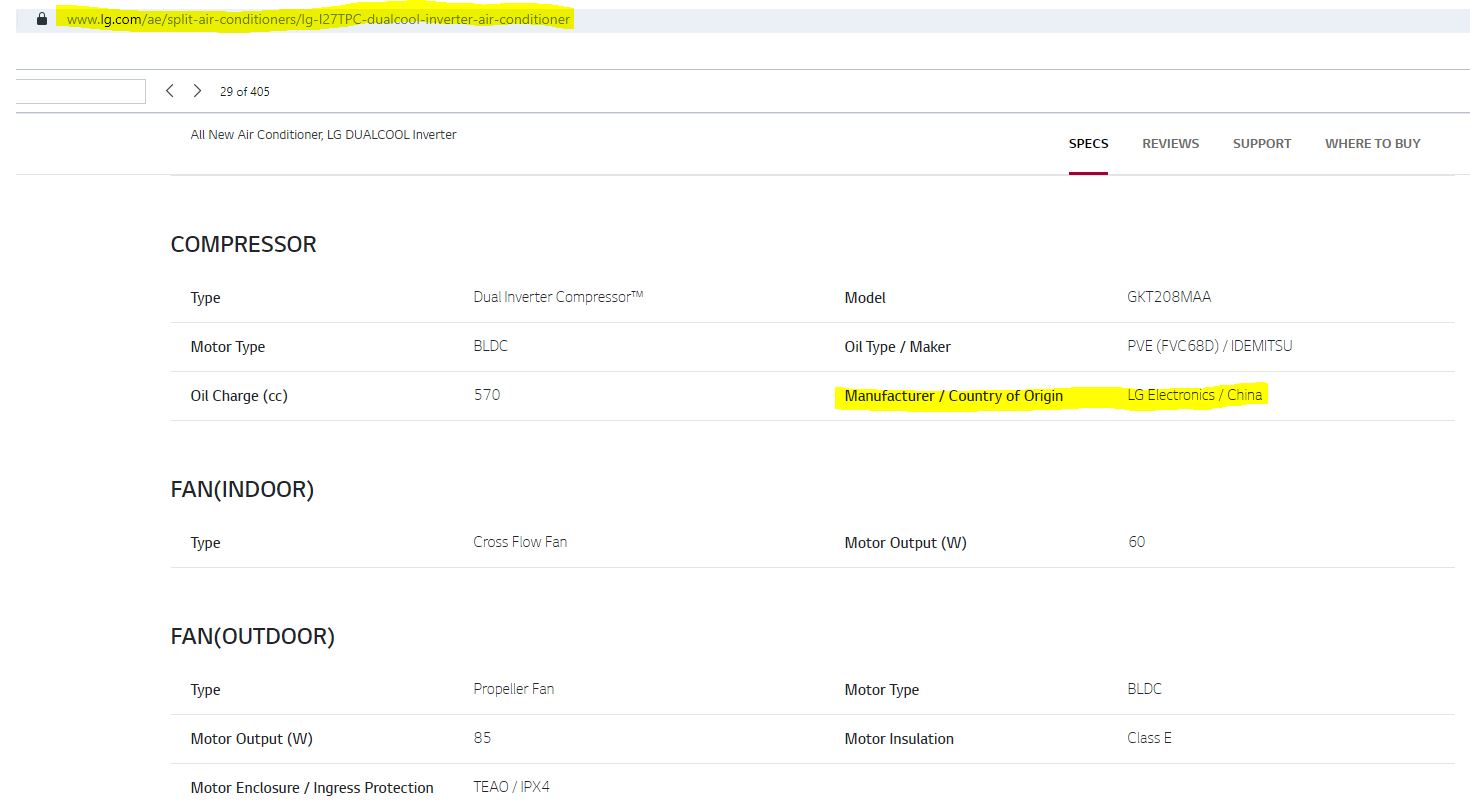This screenshot has width=1470, height=811.
Task: Click compressor model value GKT208MAA
Action: (x=1168, y=297)
